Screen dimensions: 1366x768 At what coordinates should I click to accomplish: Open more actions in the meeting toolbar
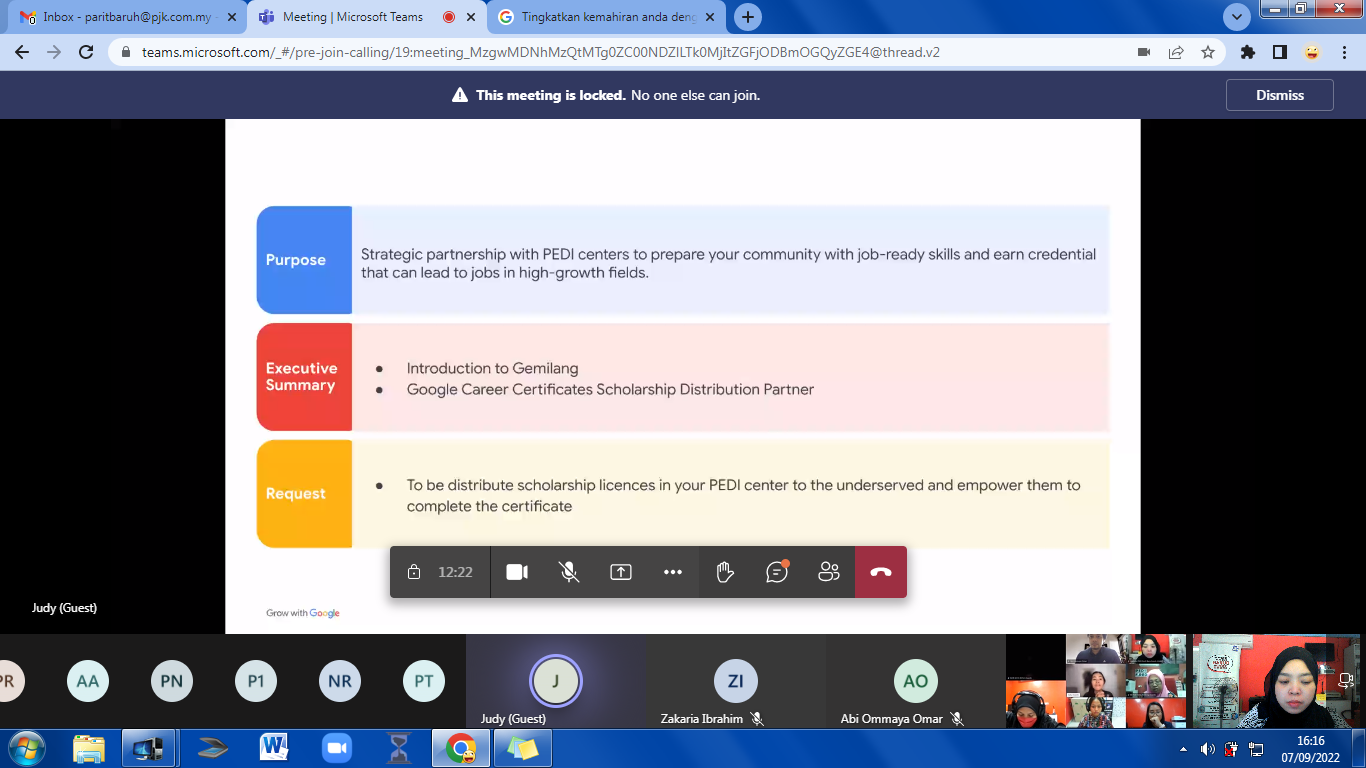(673, 572)
